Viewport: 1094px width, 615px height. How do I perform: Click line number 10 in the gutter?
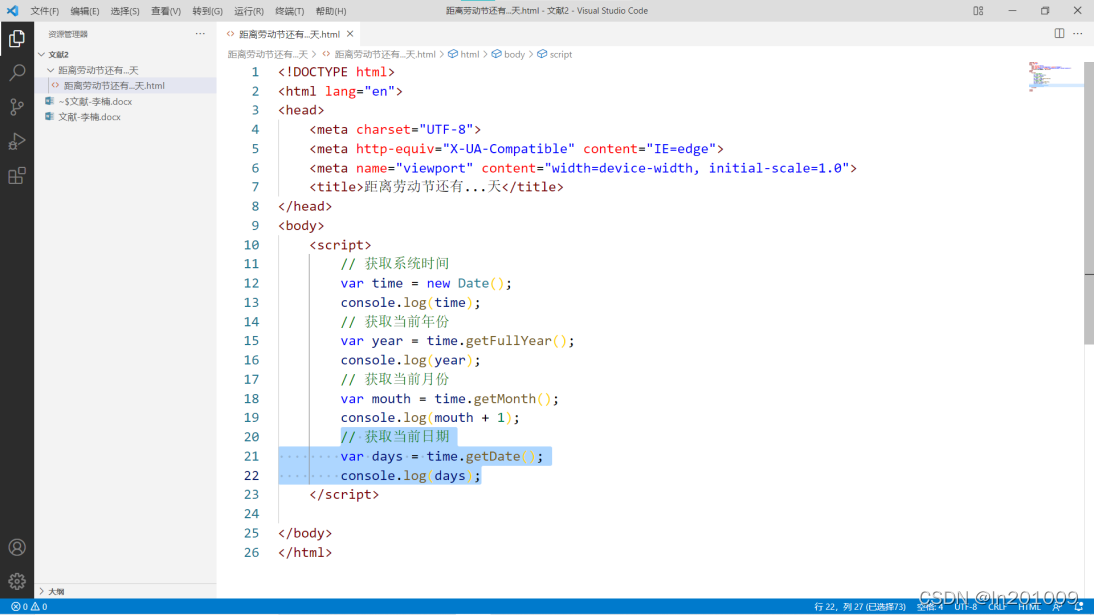[251, 245]
